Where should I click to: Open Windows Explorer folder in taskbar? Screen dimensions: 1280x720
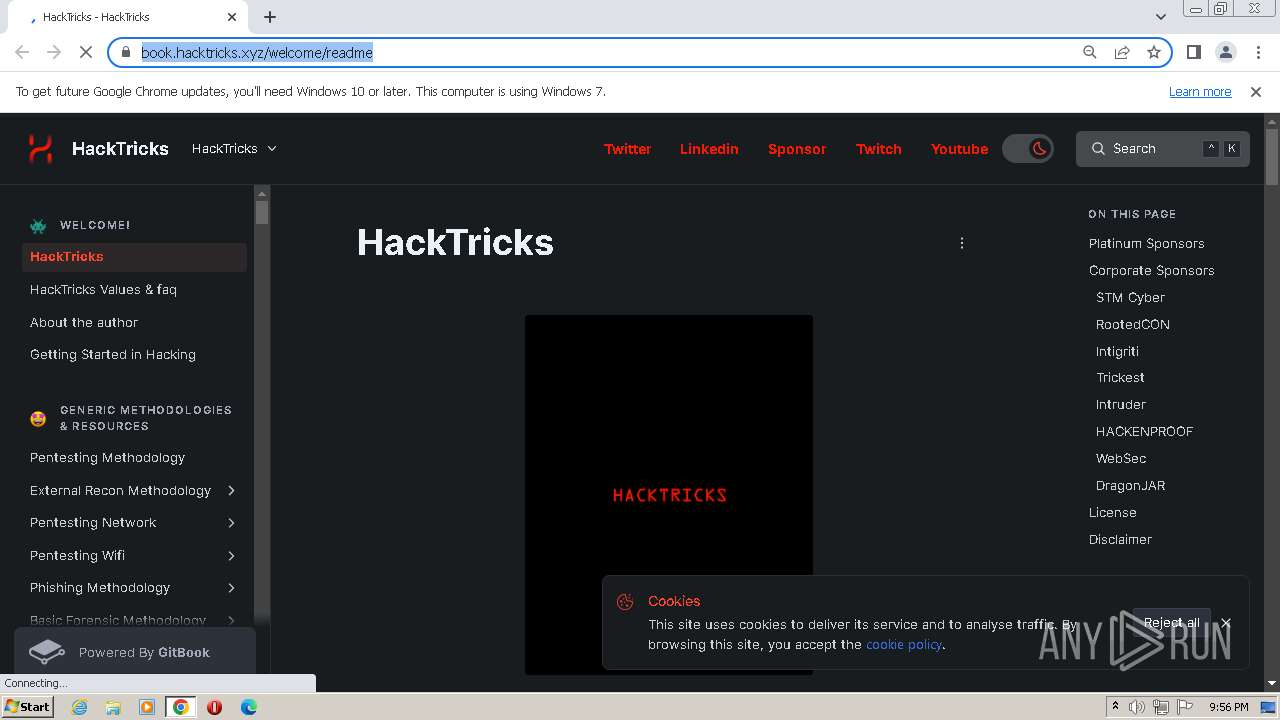point(113,707)
